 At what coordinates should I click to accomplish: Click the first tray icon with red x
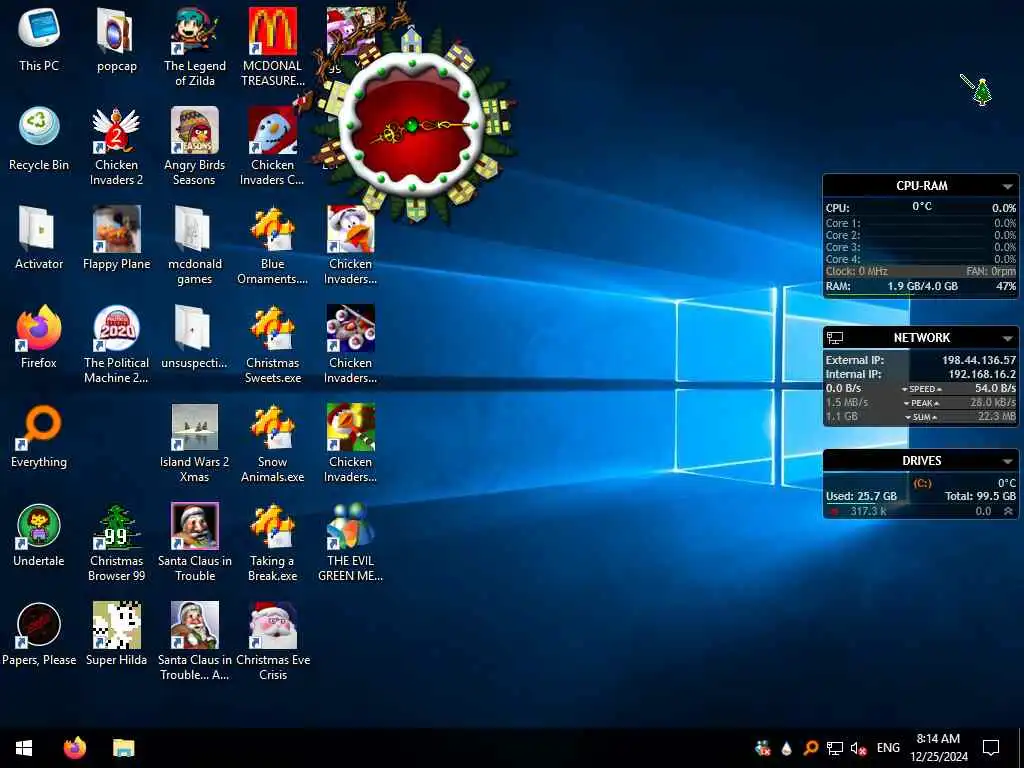click(x=763, y=748)
